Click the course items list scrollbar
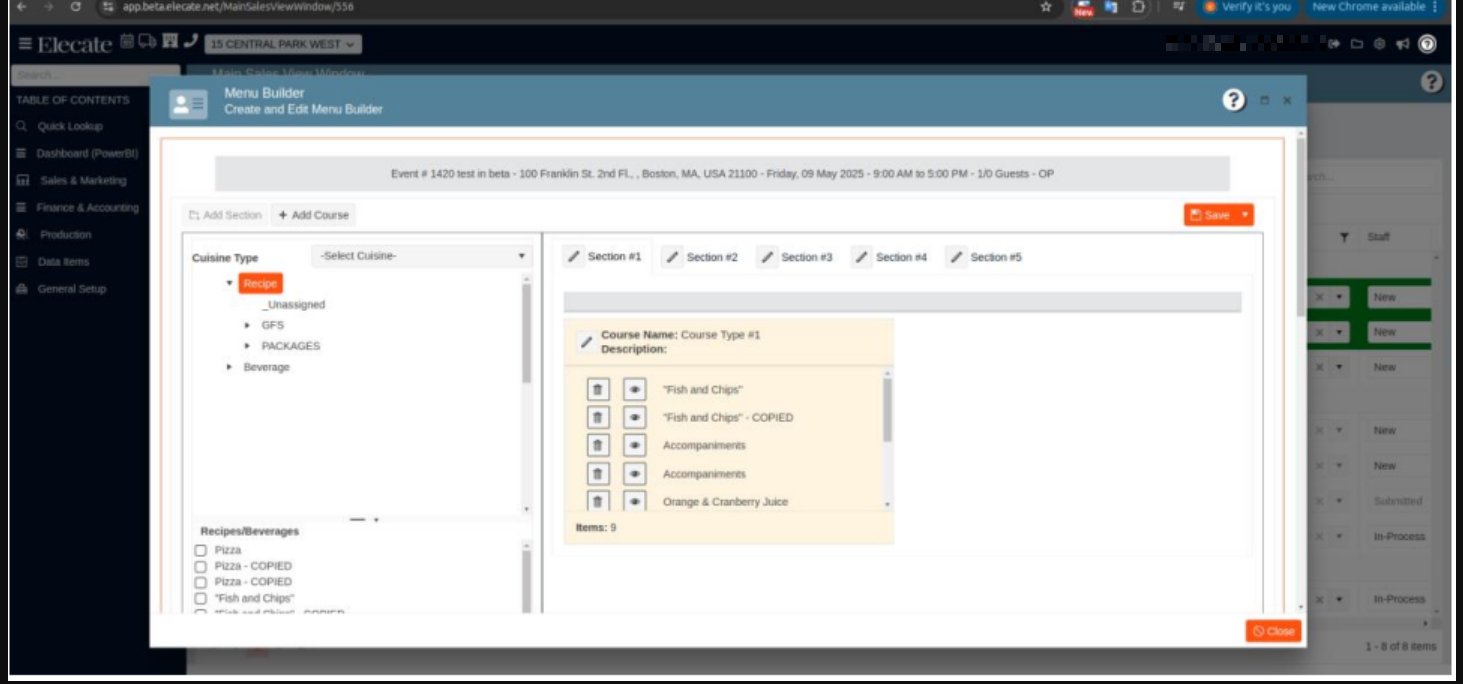The height and width of the screenshot is (684, 1463). [x=887, y=410]
